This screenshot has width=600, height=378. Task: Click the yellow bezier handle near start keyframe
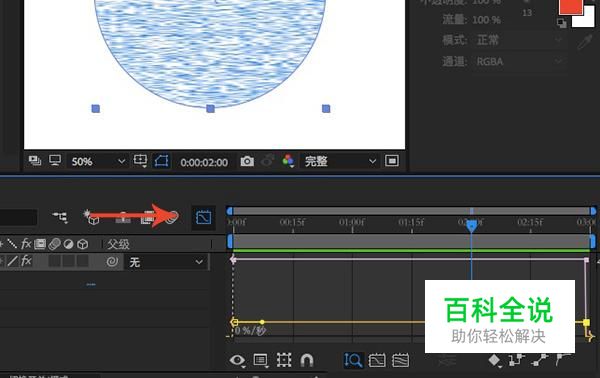[262, 322]
